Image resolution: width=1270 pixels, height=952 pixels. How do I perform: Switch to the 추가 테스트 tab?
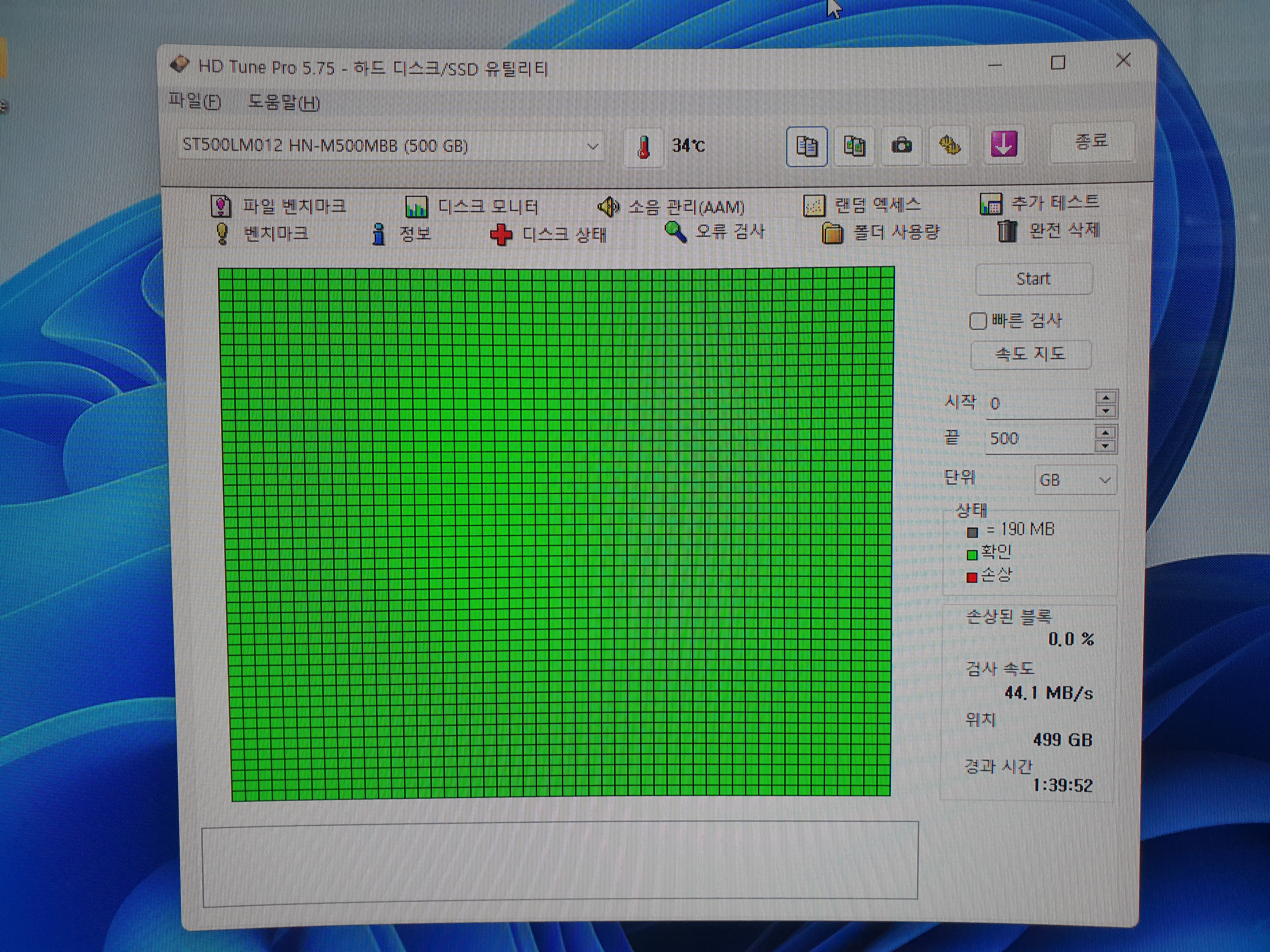[1039, 202]
